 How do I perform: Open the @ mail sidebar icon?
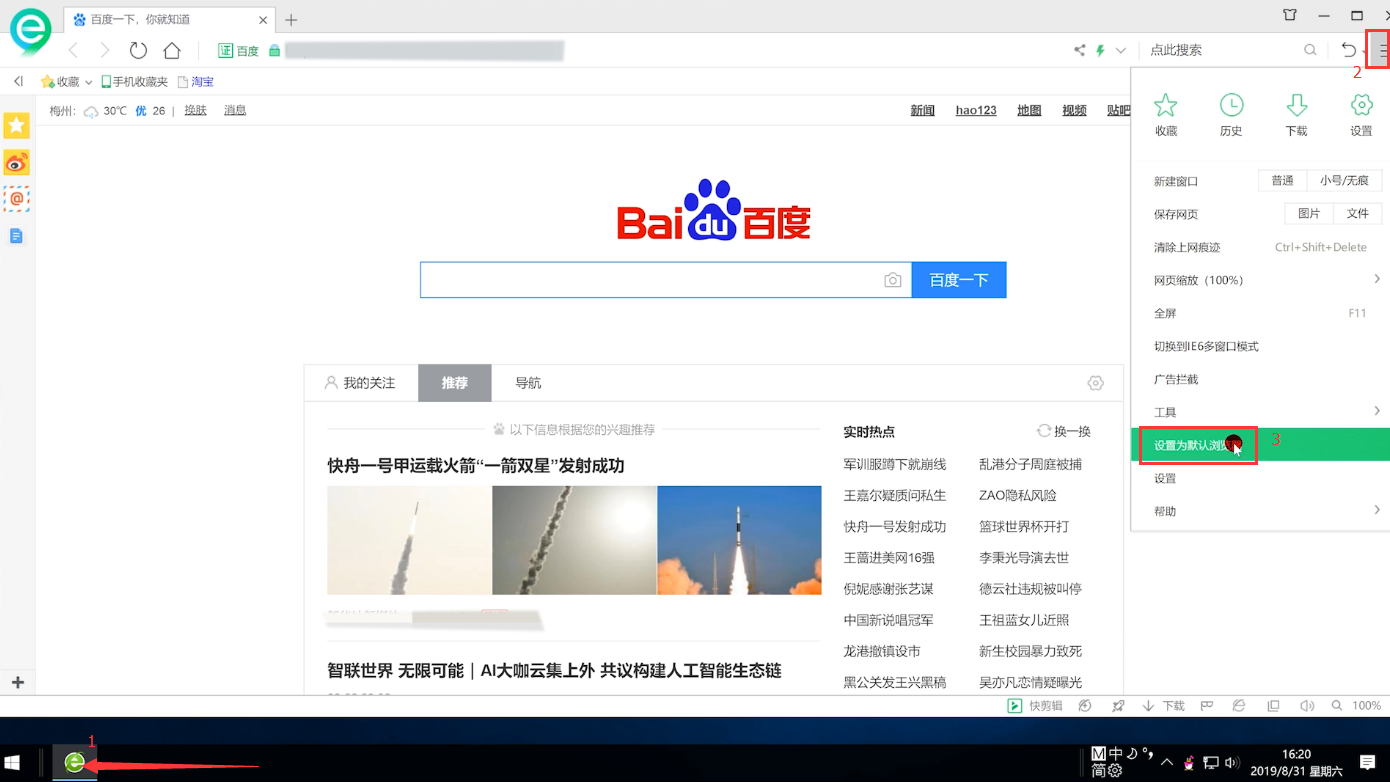tap(16, 199)
